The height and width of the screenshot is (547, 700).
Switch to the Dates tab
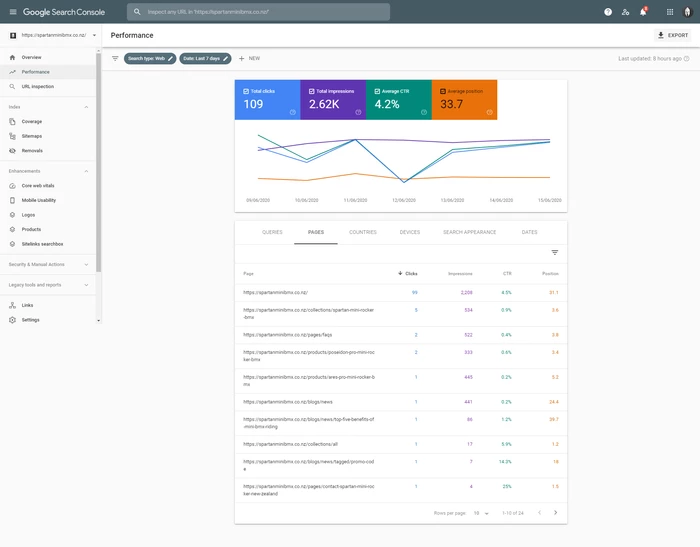pos(529,232)
